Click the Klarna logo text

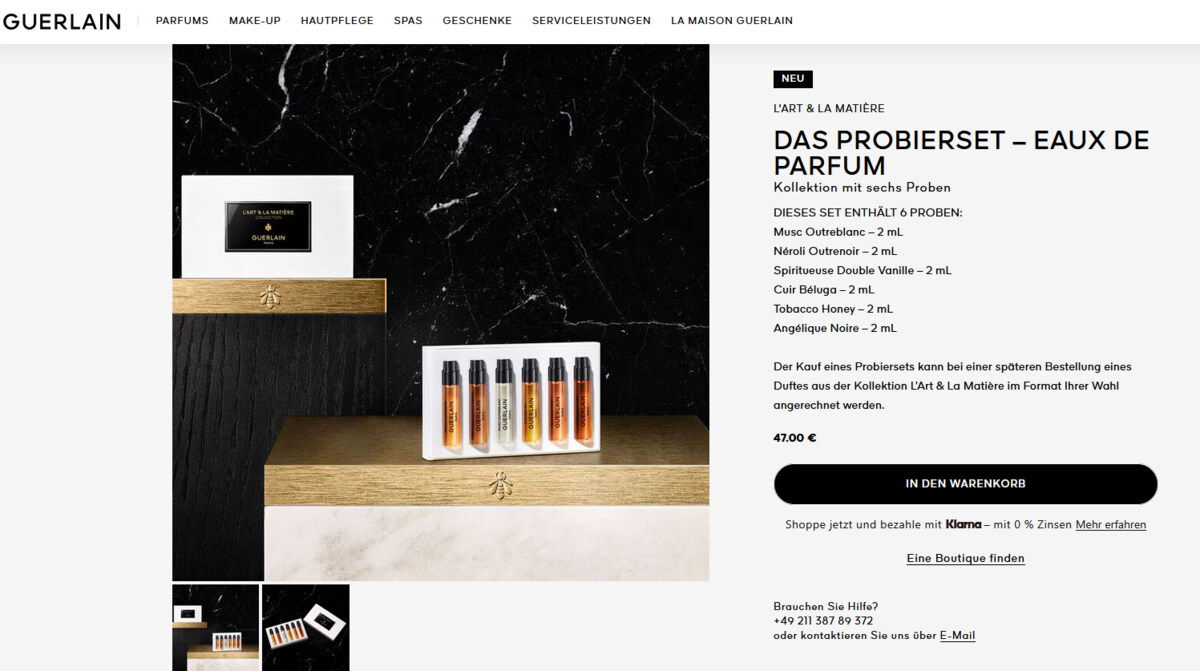coord(963,524)
